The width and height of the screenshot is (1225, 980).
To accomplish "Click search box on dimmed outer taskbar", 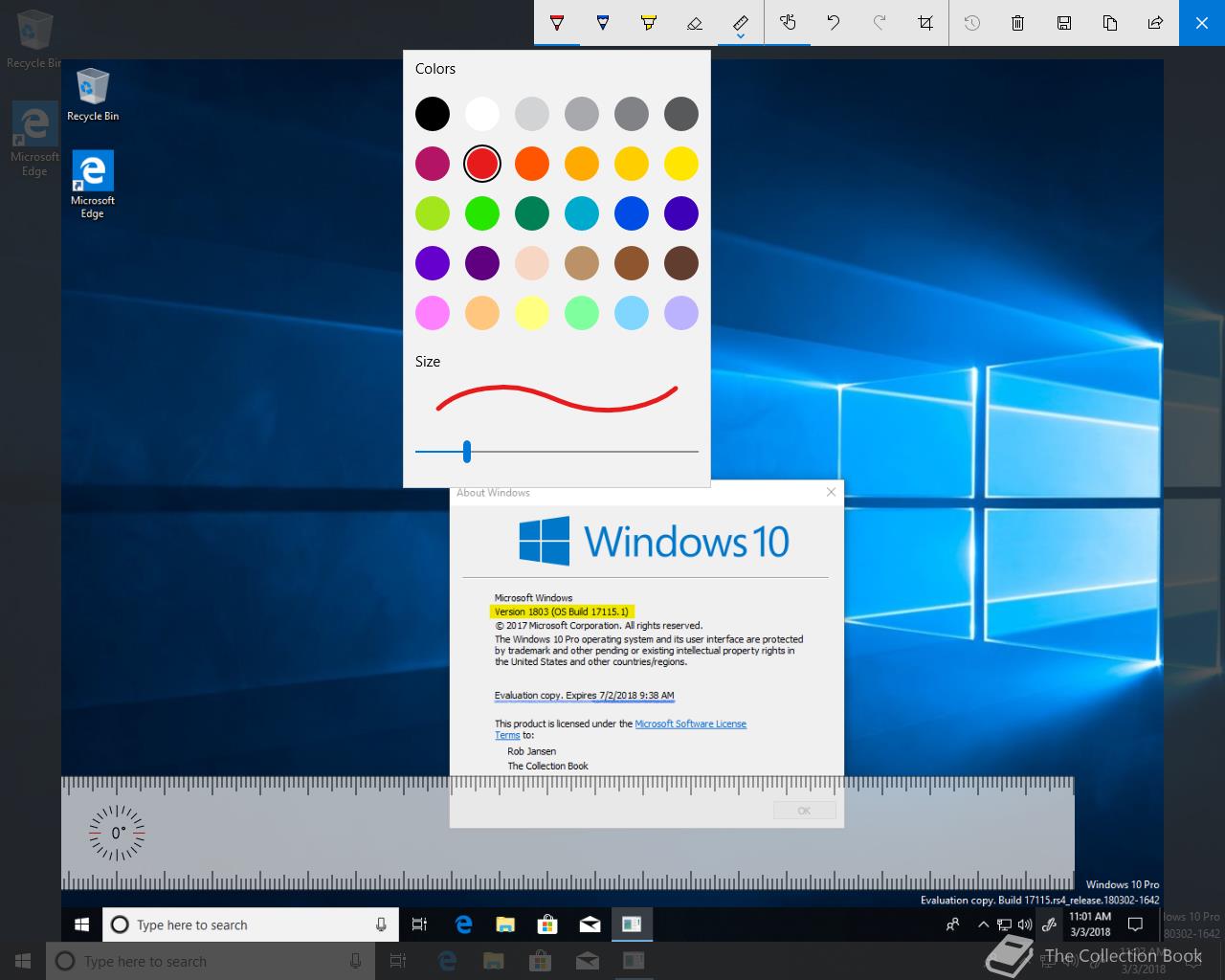I will [211, 961].
